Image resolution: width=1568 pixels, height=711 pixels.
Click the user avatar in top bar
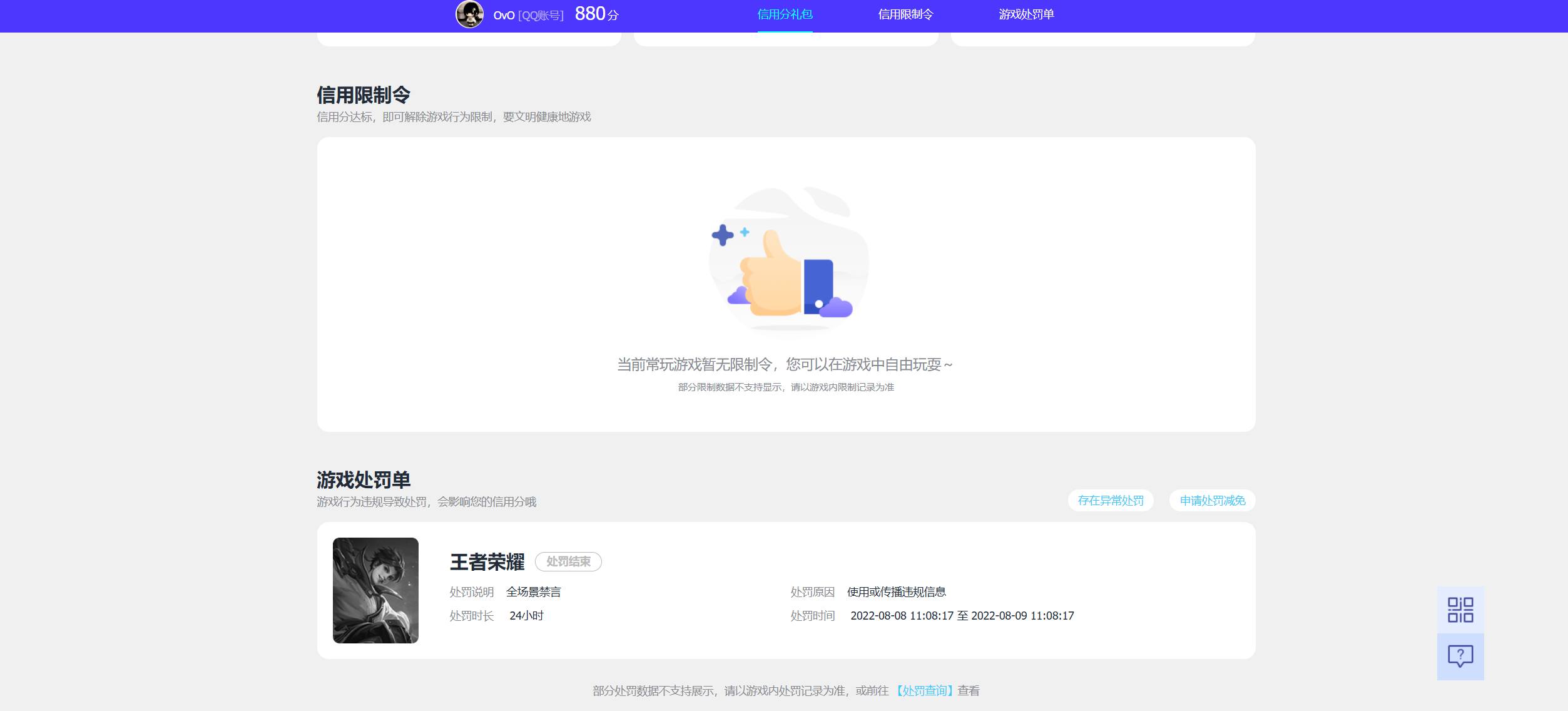[x=469, y=14]
